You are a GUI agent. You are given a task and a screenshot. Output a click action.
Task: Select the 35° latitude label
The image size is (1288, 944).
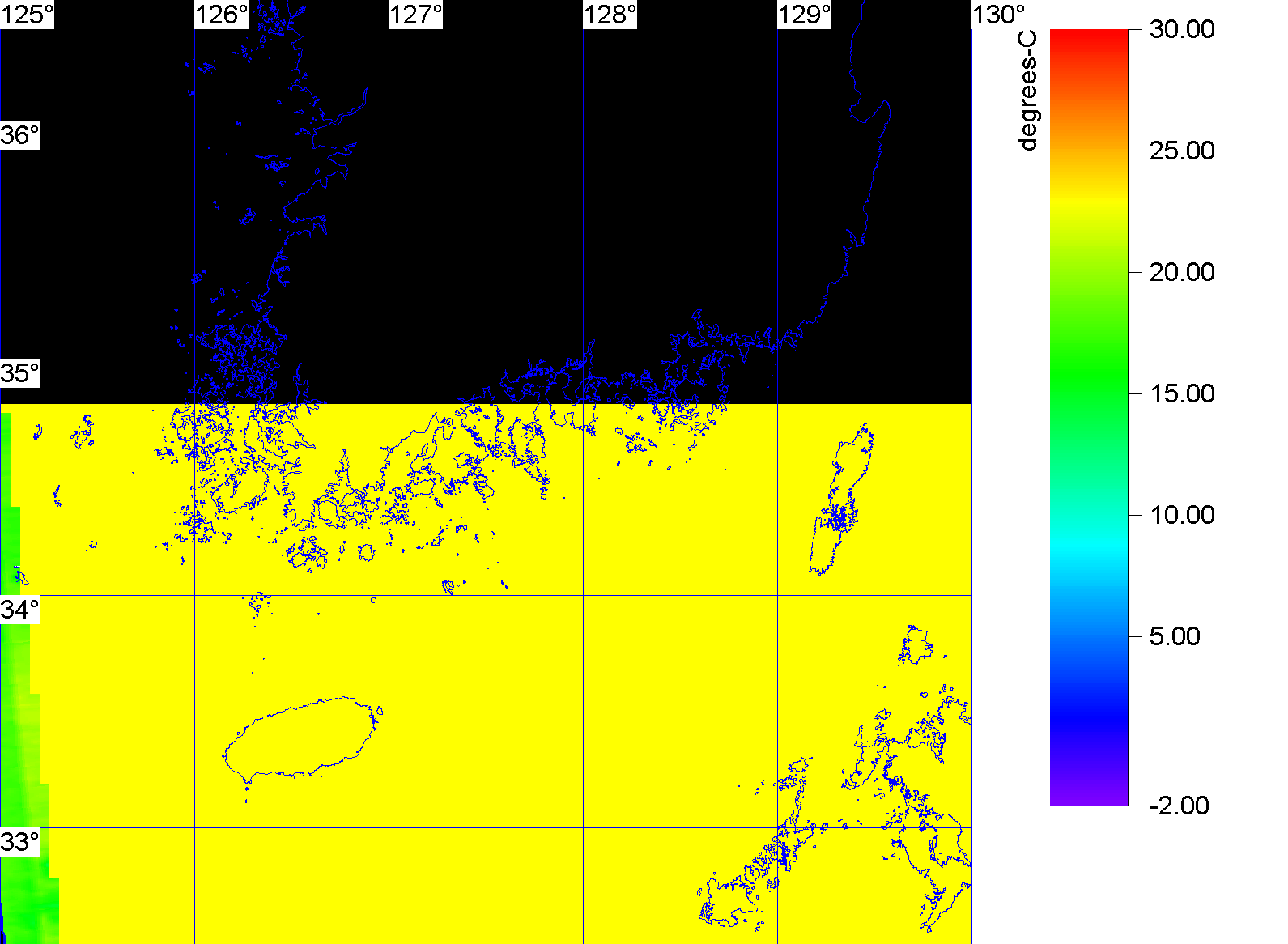19,373
